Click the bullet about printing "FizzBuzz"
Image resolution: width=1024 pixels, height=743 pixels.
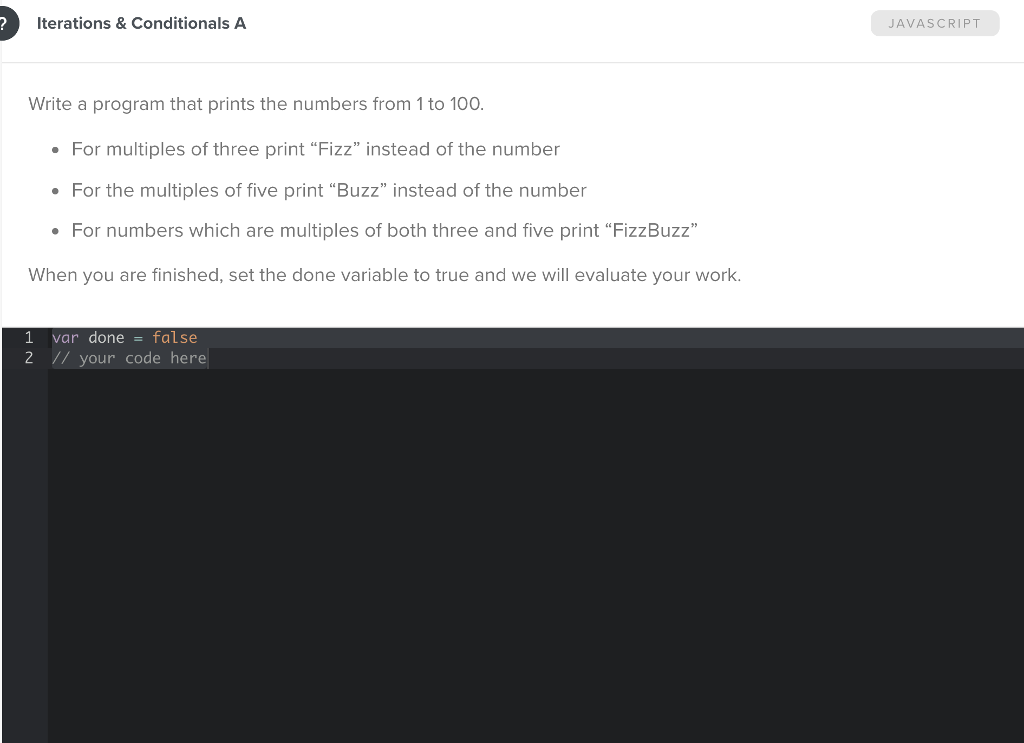point(384,230)
